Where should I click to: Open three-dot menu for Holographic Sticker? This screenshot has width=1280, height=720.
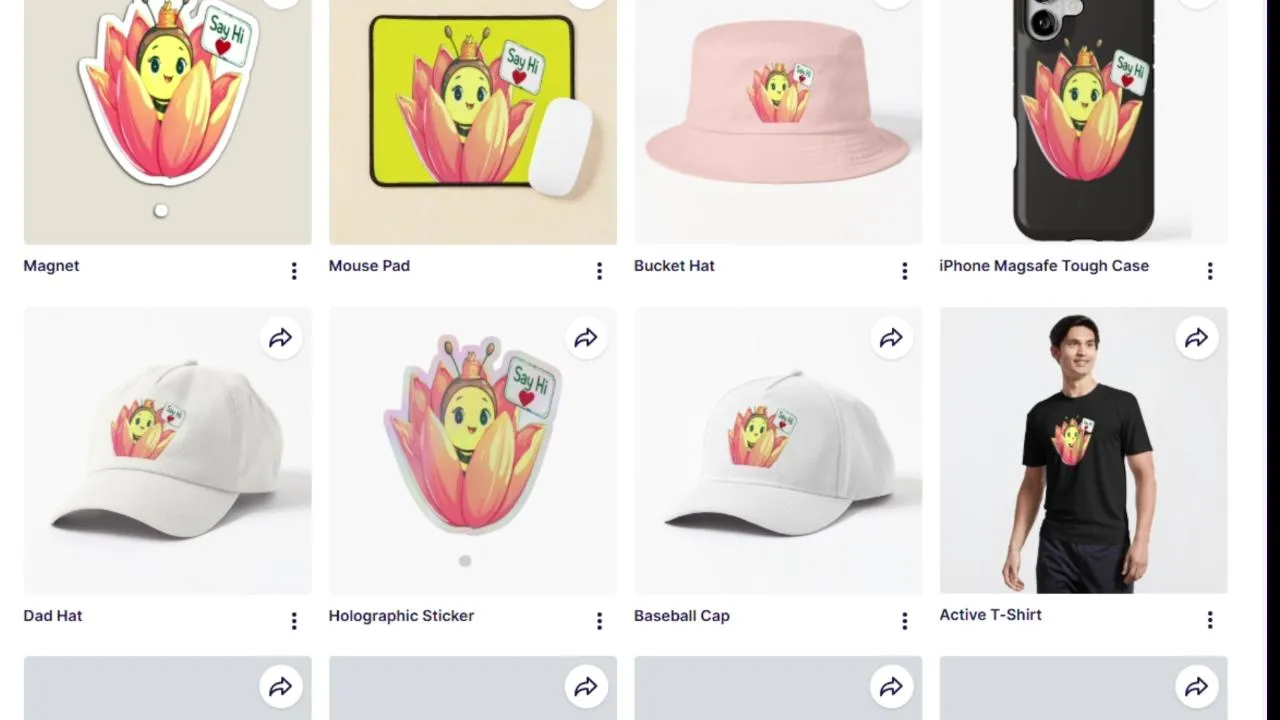[599, 621]
